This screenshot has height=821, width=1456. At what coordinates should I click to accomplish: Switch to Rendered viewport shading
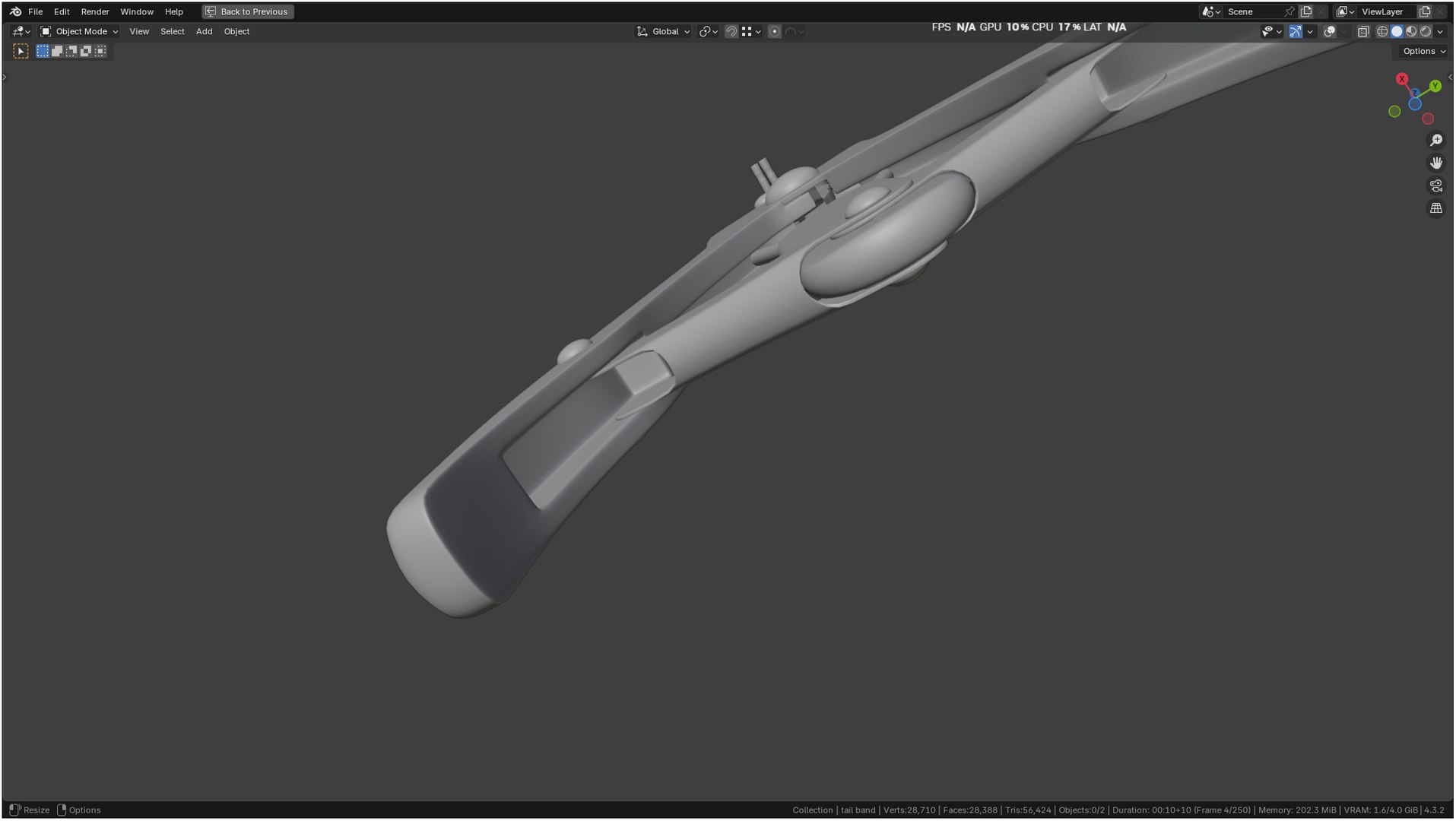tap(1426, 31)
